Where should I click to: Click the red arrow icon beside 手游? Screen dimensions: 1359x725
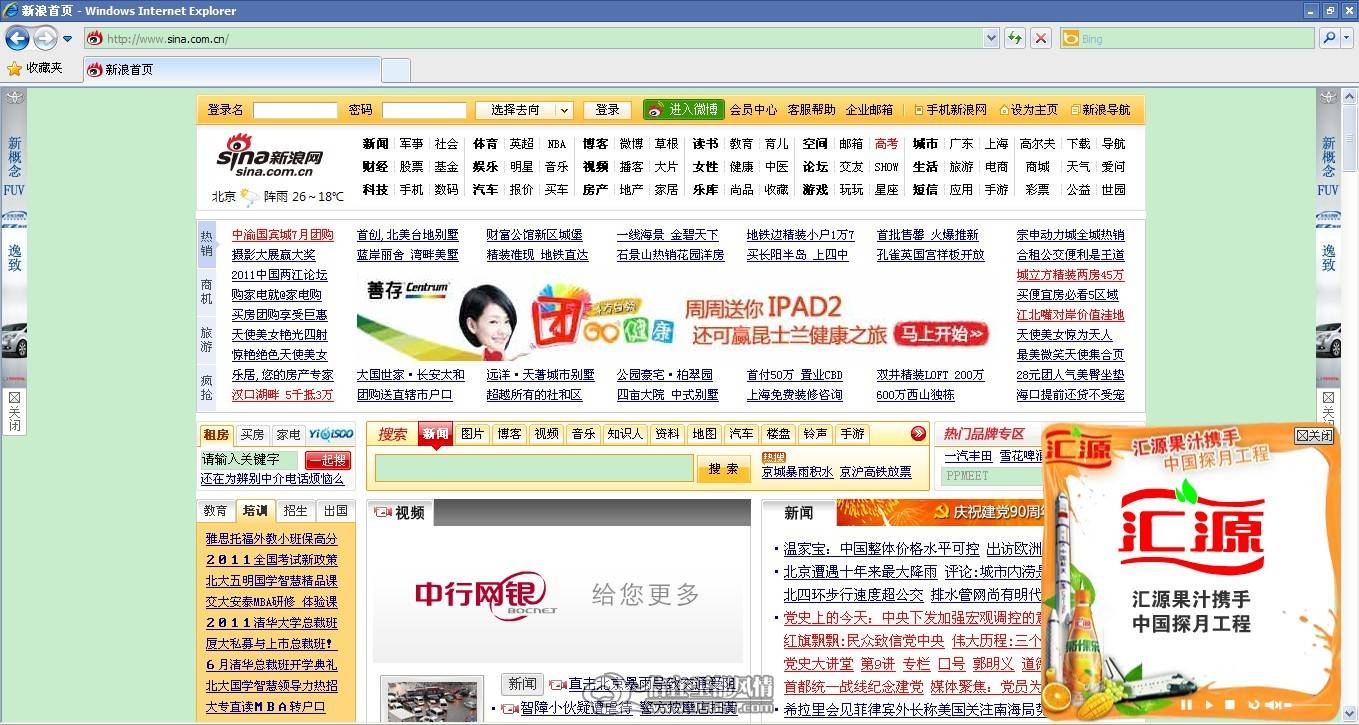[x=918, y=434]
